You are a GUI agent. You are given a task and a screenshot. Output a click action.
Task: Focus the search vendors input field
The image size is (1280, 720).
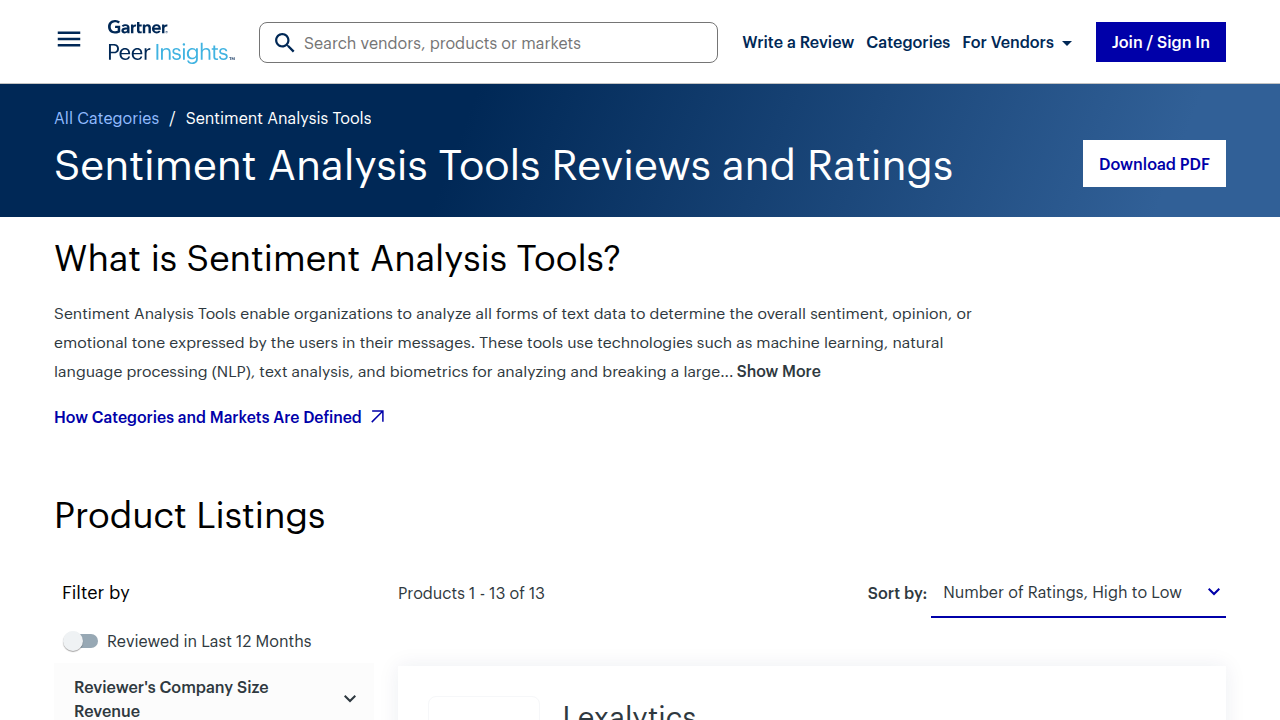coord(488,43)
